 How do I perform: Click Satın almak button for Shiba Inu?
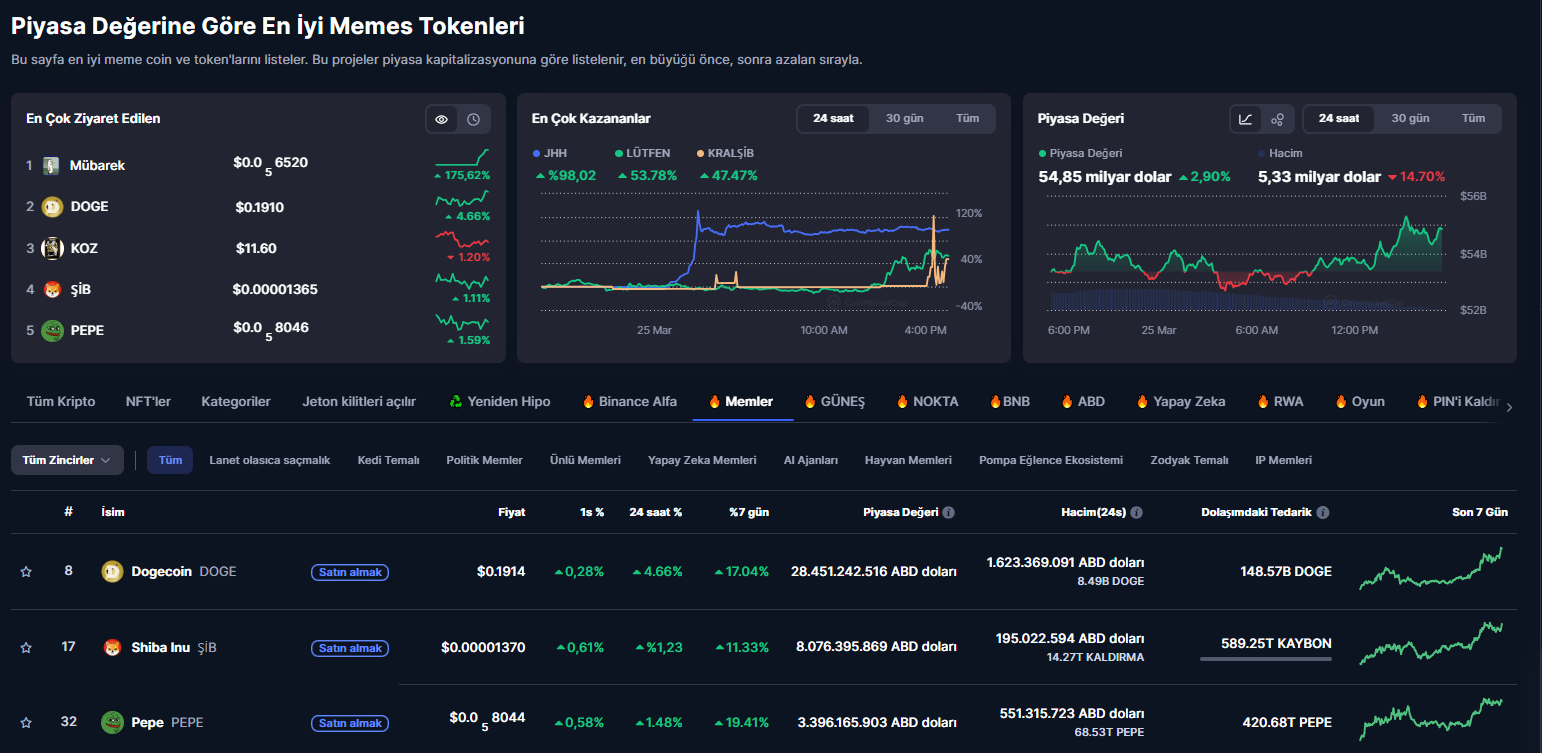349,648
